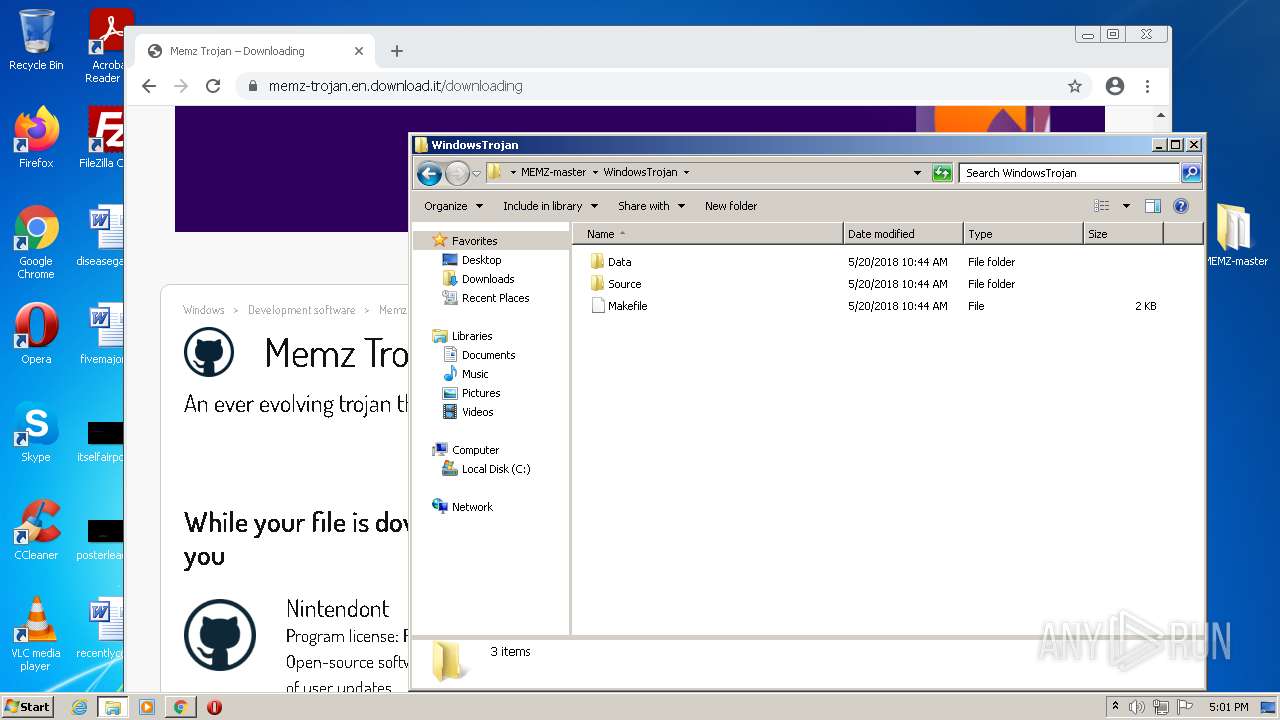Select Libraries in navigation pane
The height and width of the screenshot is (720, 1280).
472,336
